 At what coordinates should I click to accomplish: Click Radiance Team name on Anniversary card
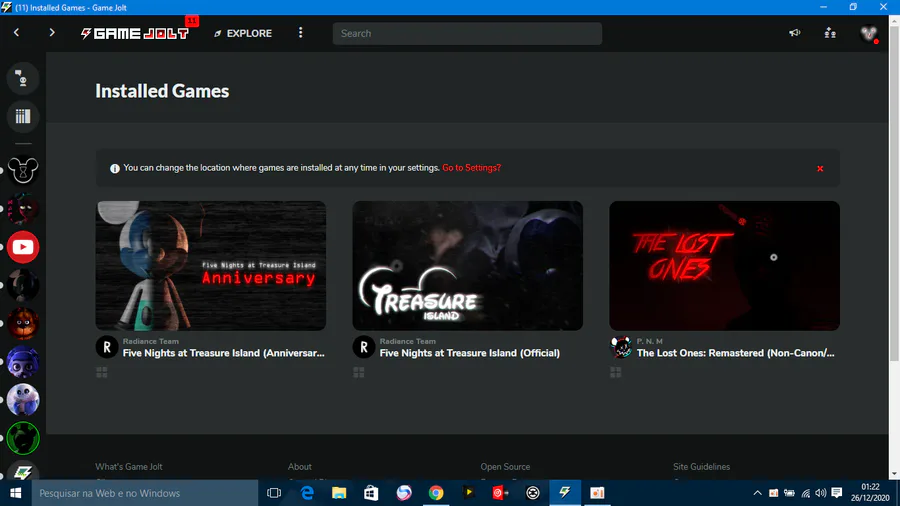150,341
